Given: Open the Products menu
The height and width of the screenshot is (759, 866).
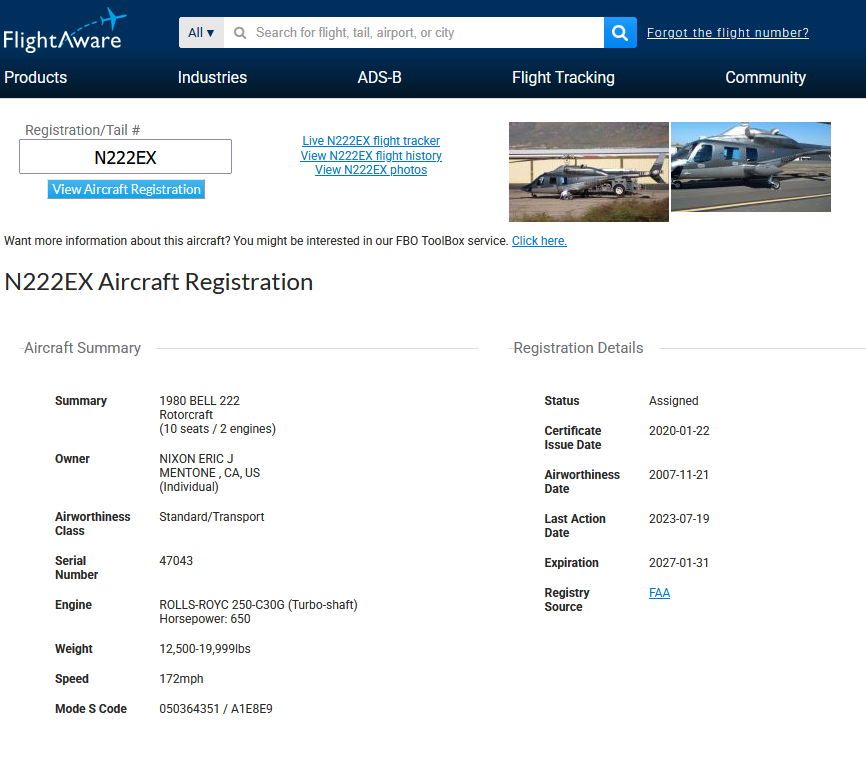Looking at the screenshot, I should point(36,78).
